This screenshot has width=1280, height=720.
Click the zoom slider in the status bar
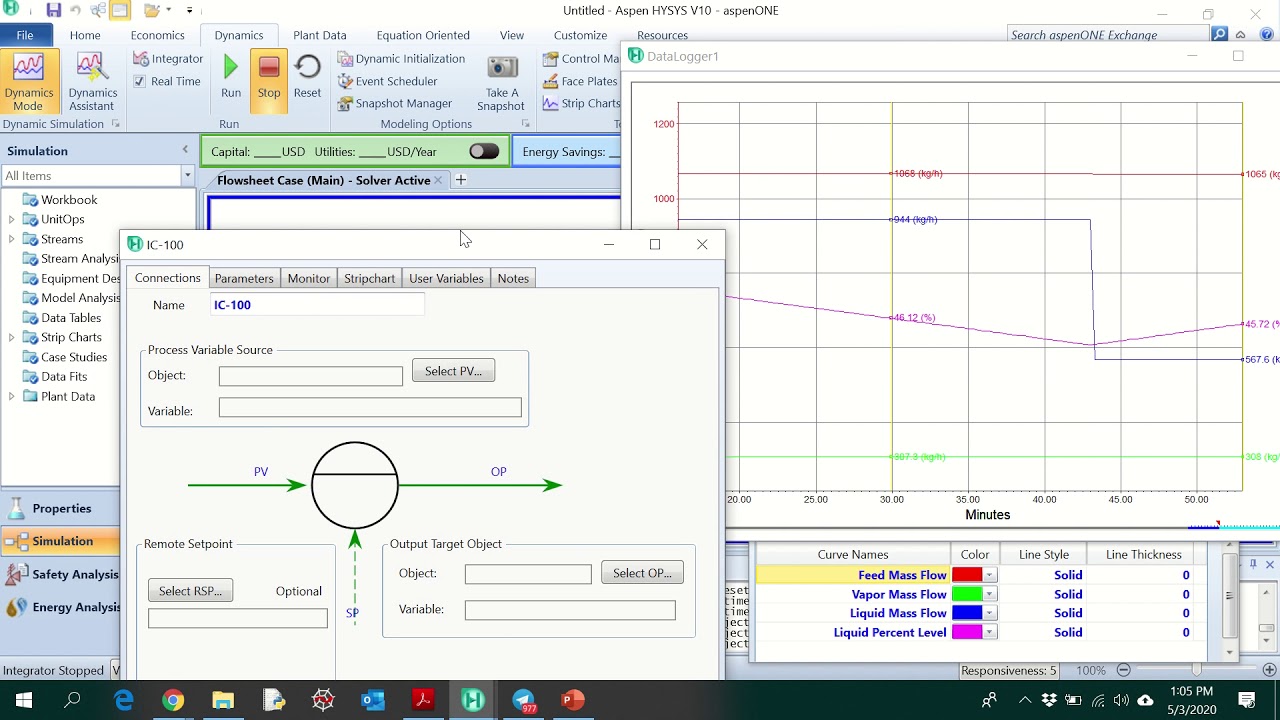point(1196,670)
